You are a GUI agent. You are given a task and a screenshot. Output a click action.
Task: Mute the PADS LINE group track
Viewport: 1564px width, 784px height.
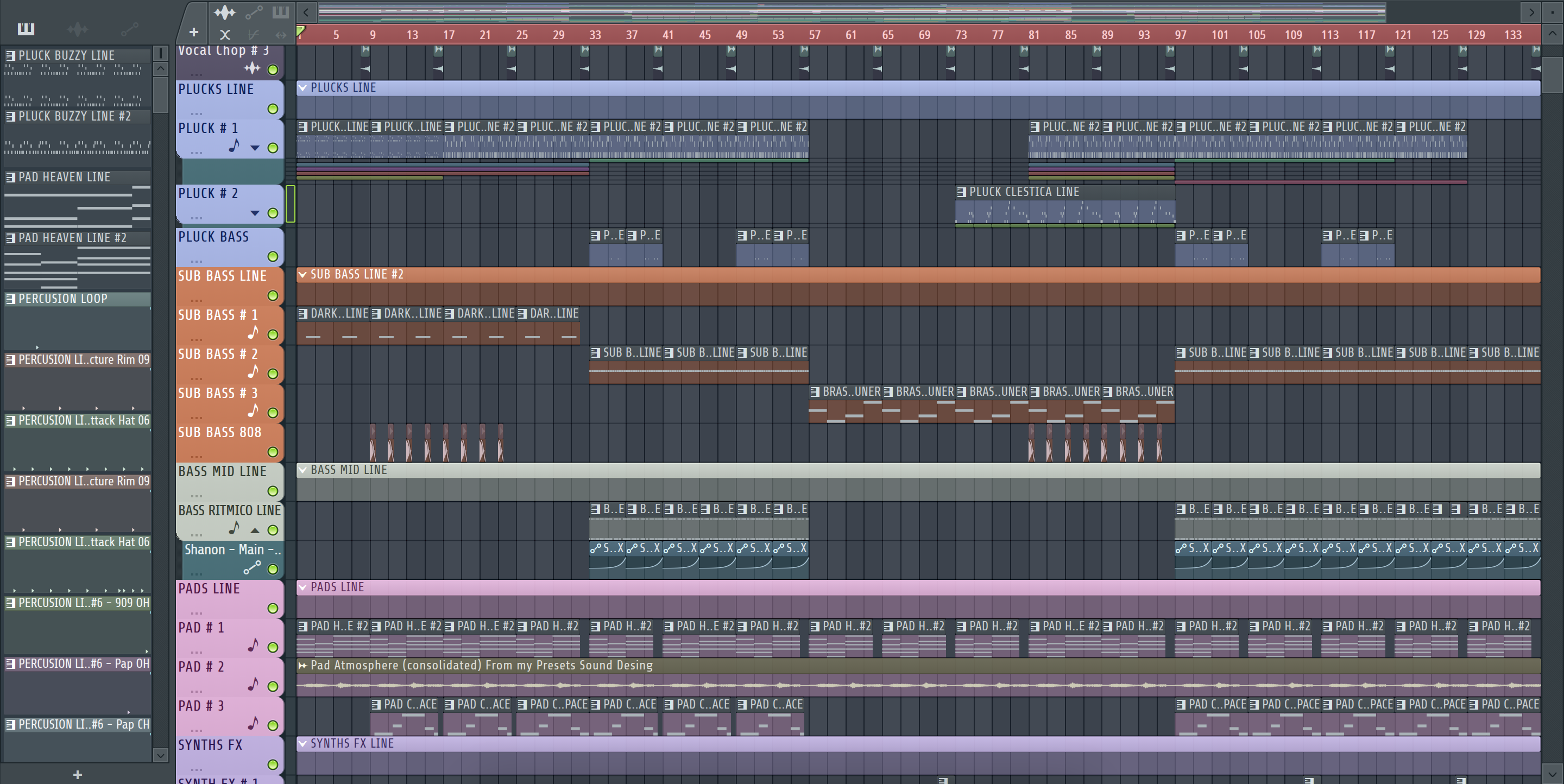273,608
